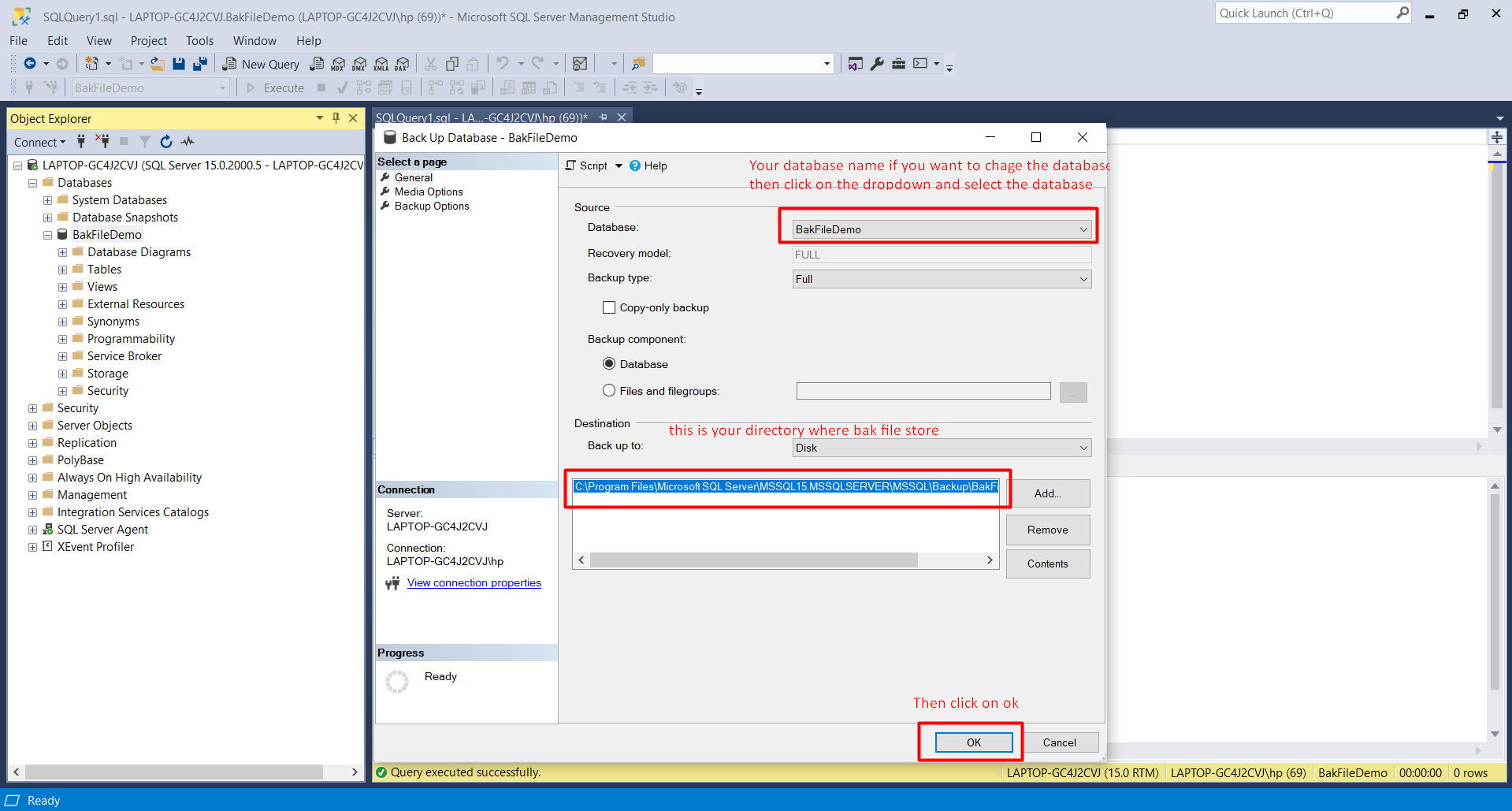Toggle the Copy-only backup checkbox

(609, 307)
